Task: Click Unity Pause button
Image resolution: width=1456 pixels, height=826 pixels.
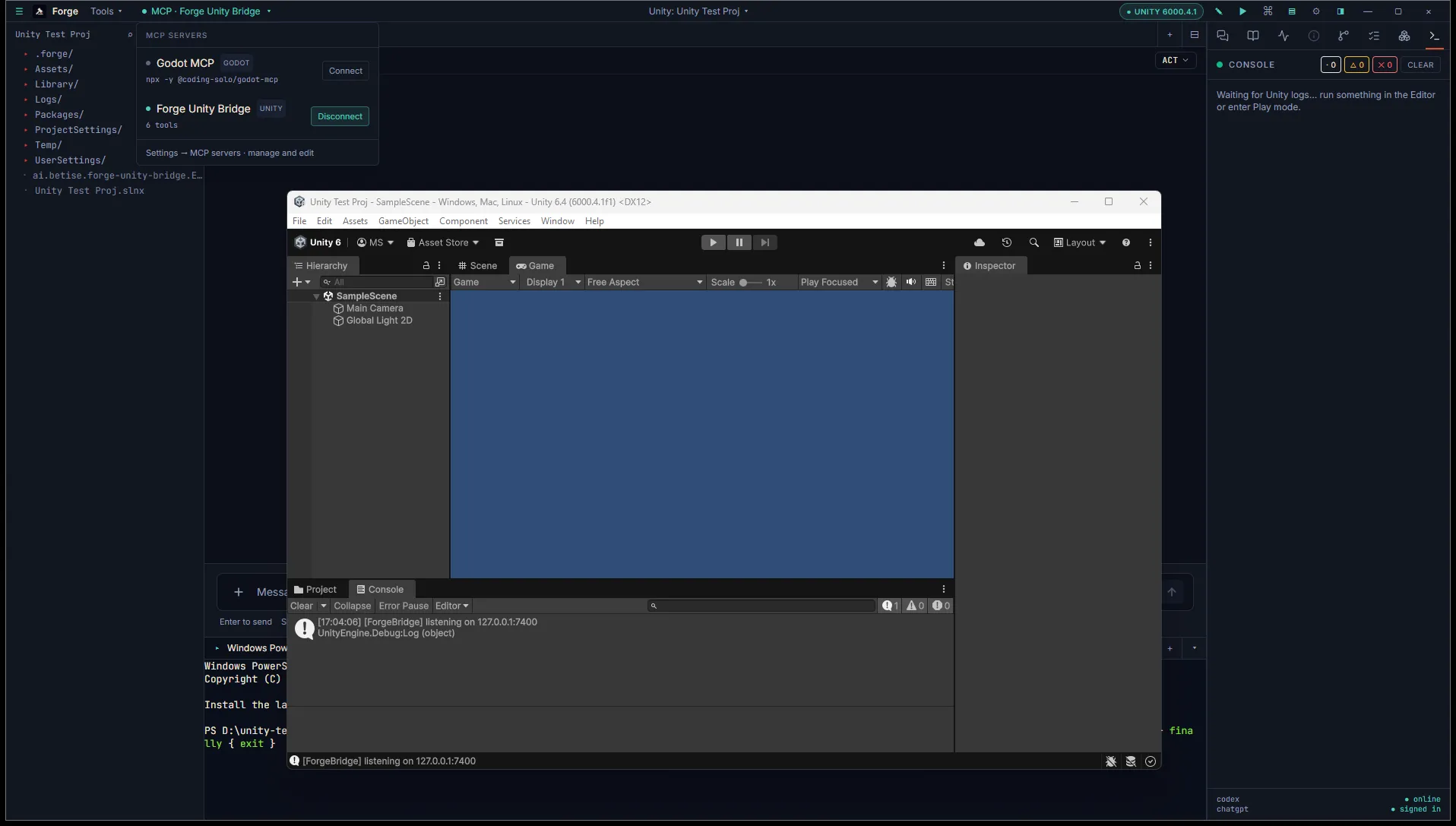Action: pos(739,242)
